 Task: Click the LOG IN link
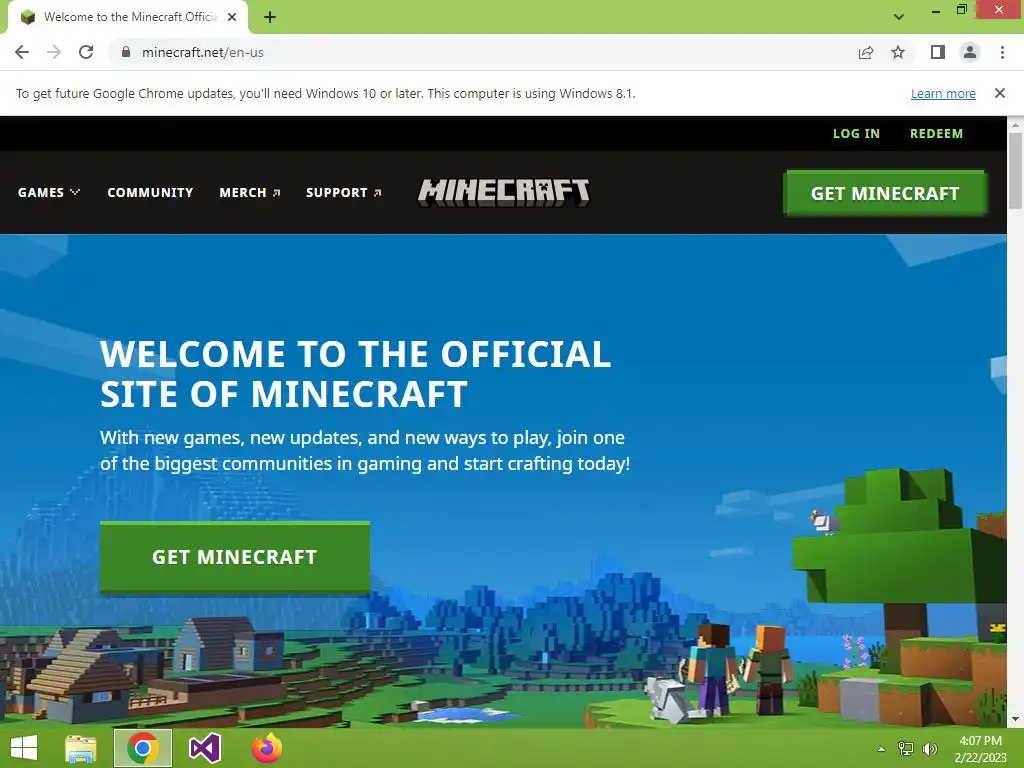pos(856,133)
